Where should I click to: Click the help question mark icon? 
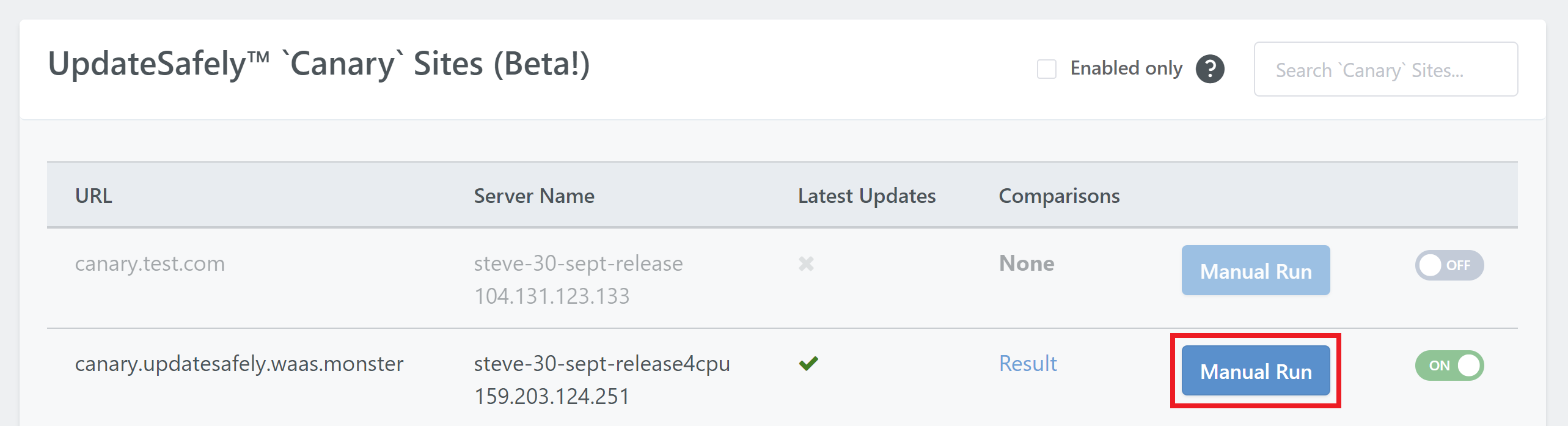click(x=1210, y=68)
